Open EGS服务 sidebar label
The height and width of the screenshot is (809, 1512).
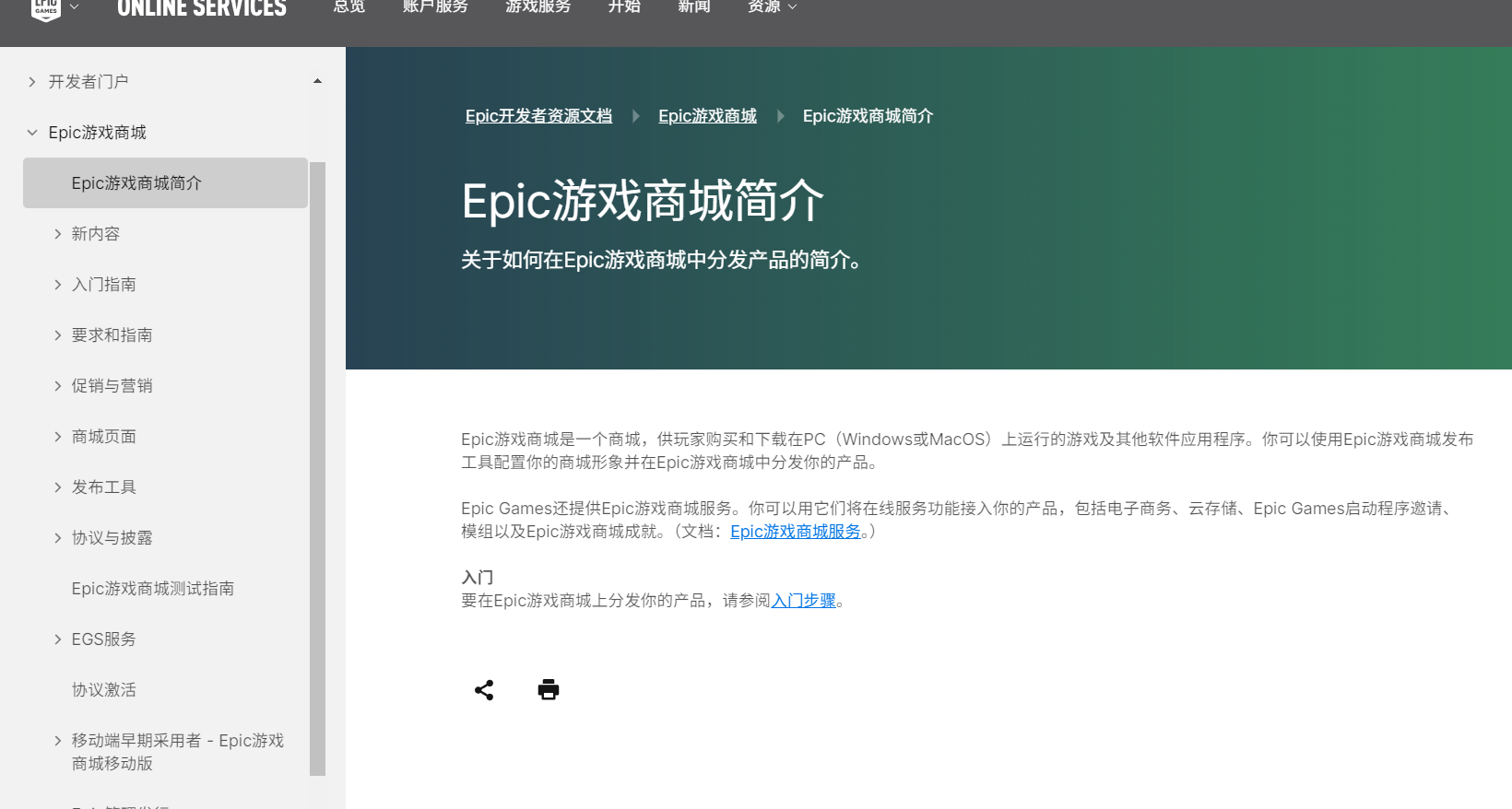point(104,639)
